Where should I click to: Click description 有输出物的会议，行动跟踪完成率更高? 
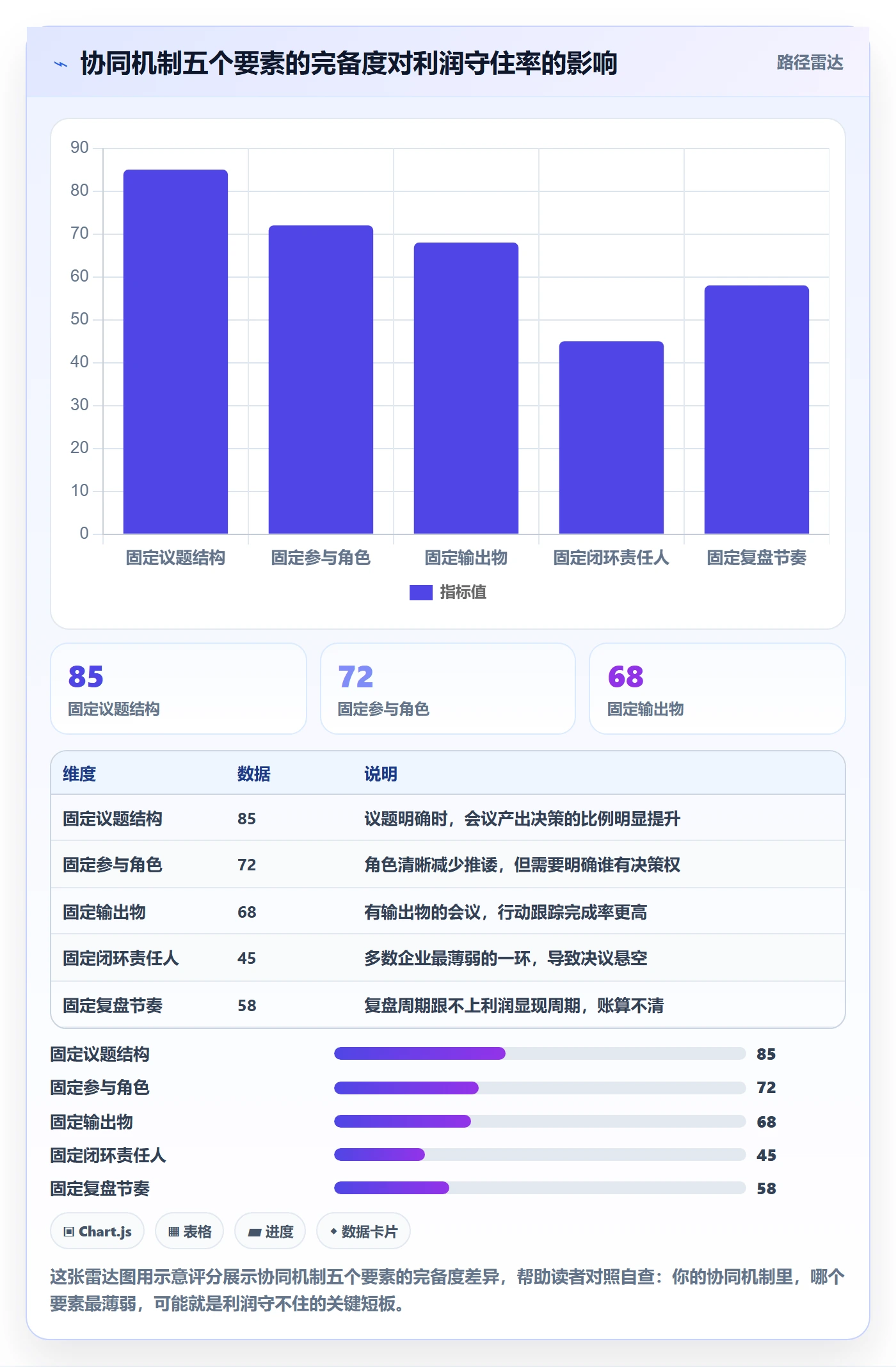pos(506,912)
